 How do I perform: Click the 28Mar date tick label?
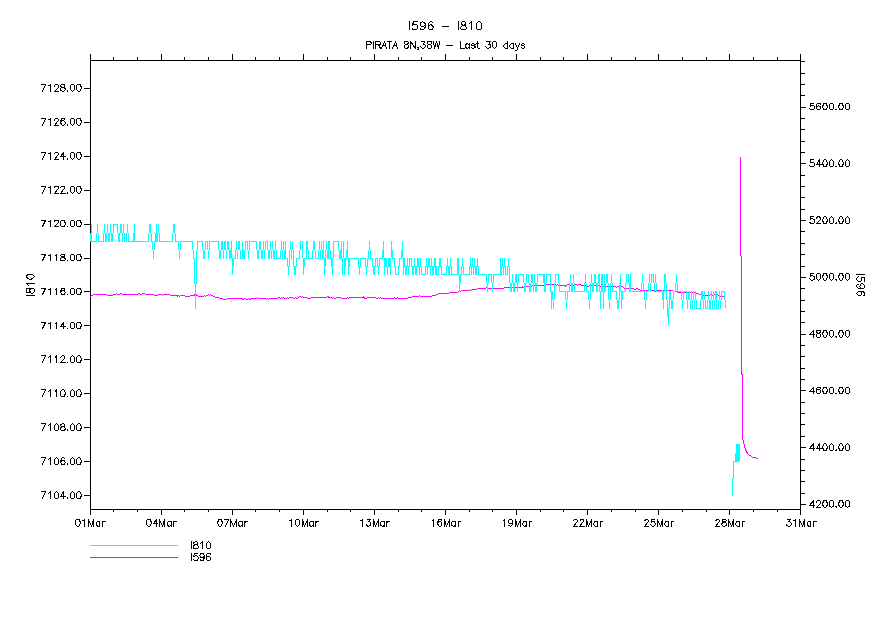[x=730, y=522]
